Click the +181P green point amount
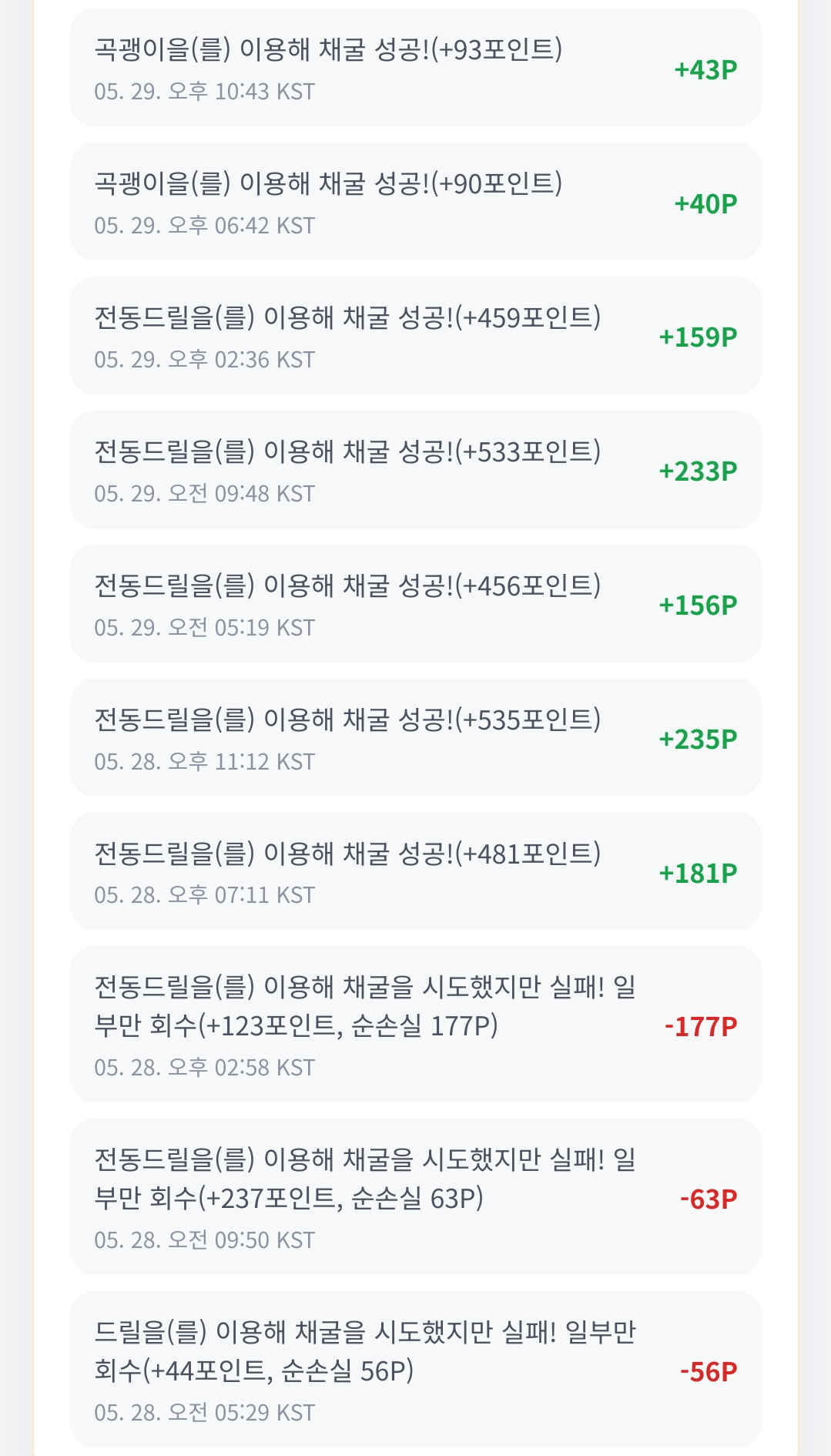 (698, 874)
